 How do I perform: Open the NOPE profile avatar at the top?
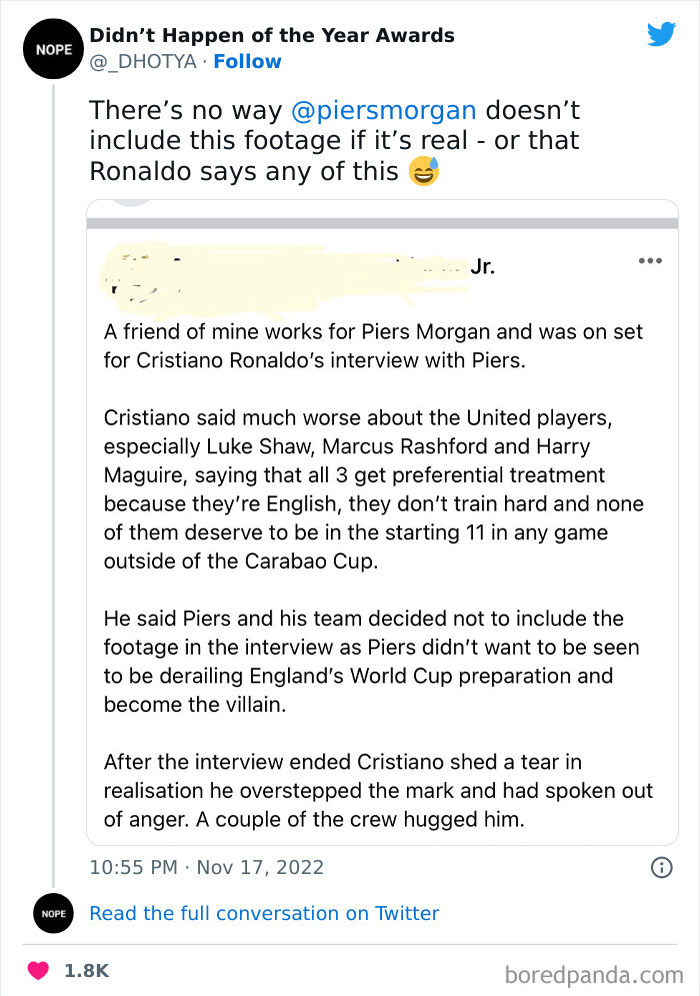[x=52, y=48]
